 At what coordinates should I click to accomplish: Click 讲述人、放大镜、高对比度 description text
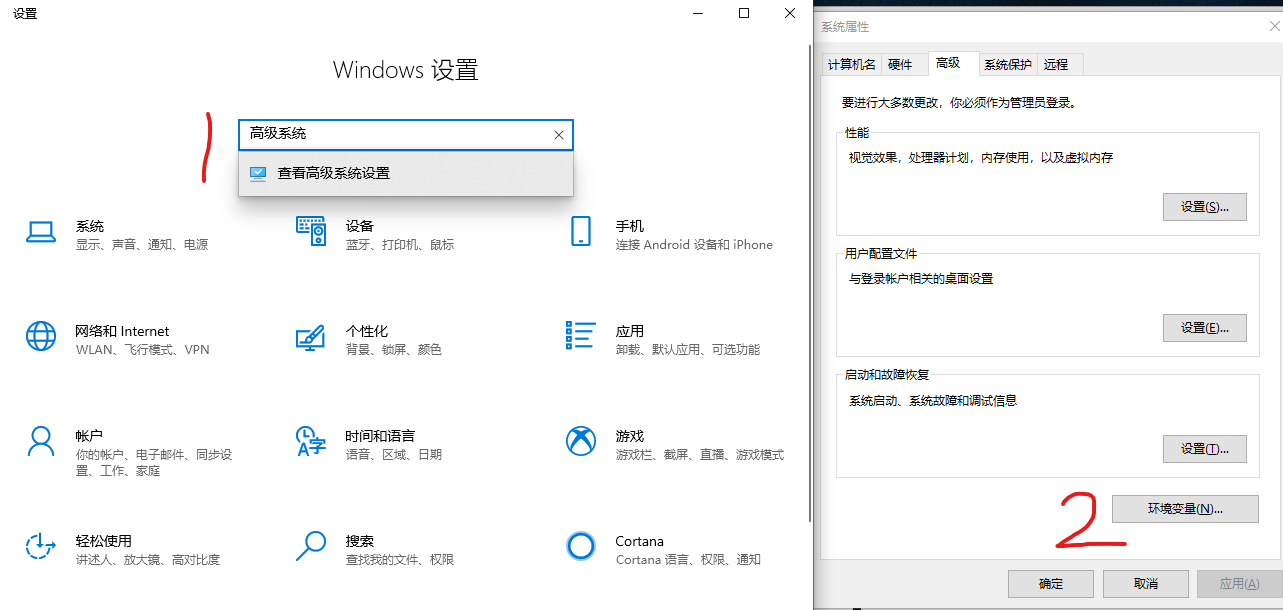point(148,560)
